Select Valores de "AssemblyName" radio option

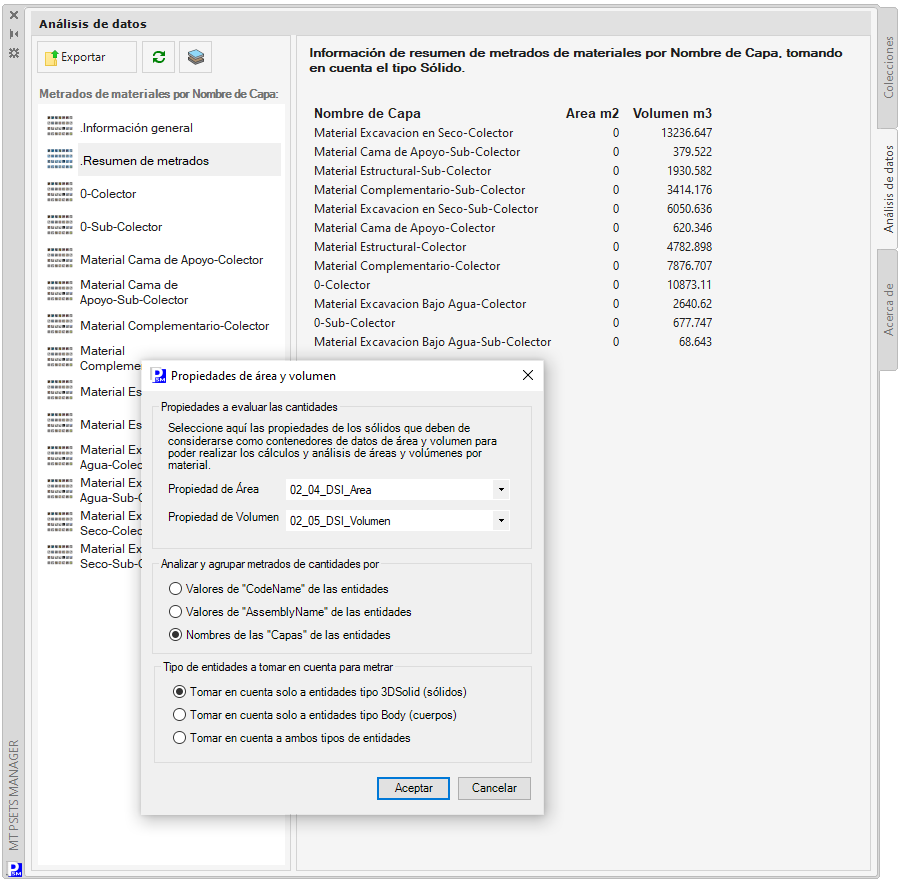point(290,612)
